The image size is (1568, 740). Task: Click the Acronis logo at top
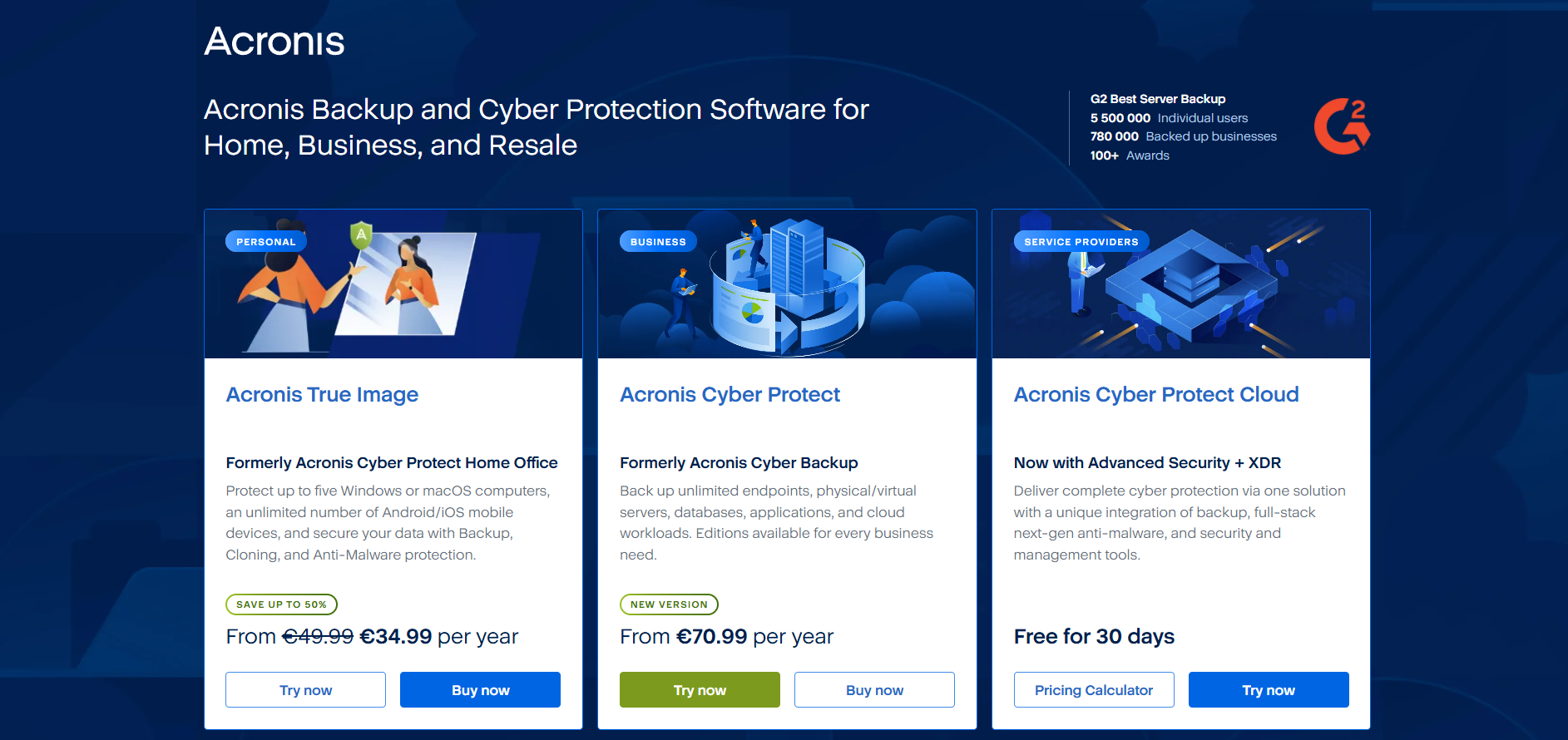(x=274, y=42)
